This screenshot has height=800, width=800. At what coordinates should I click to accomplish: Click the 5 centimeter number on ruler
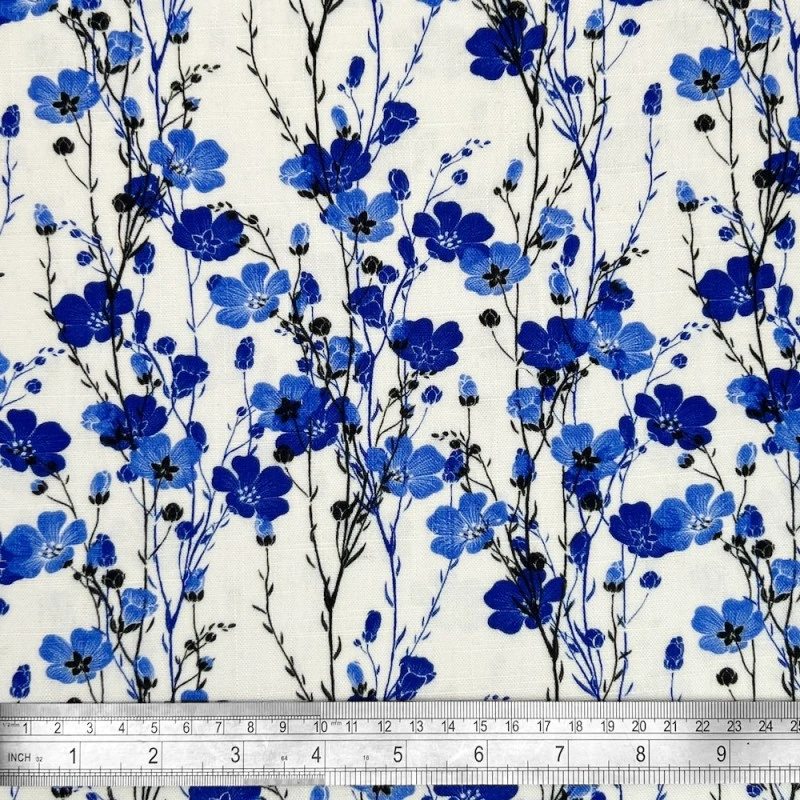point(154,728)
